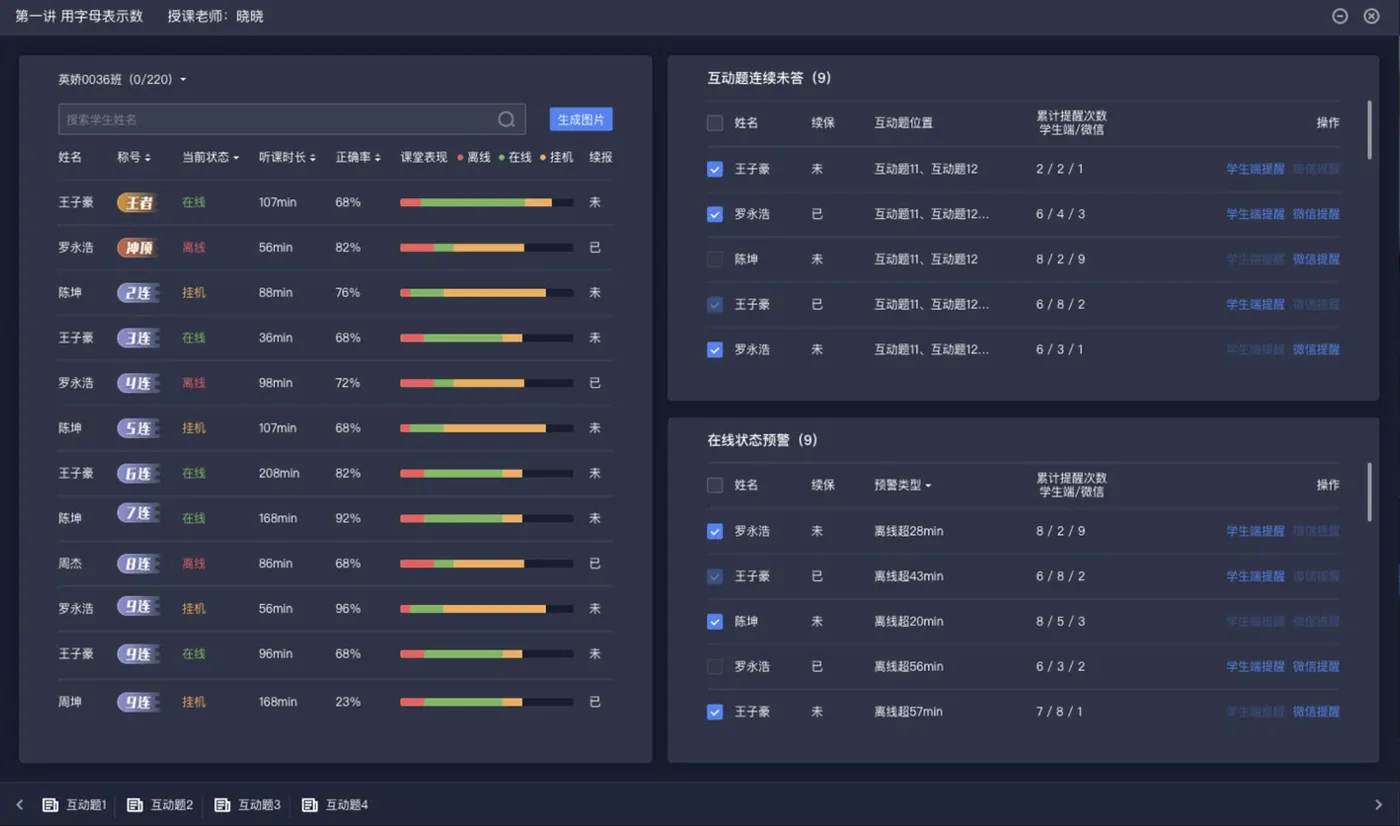Go to the 互动题4 tab
Viewport: 1400px width, 826px height.
pyautogui.click(x=335, y=805)
